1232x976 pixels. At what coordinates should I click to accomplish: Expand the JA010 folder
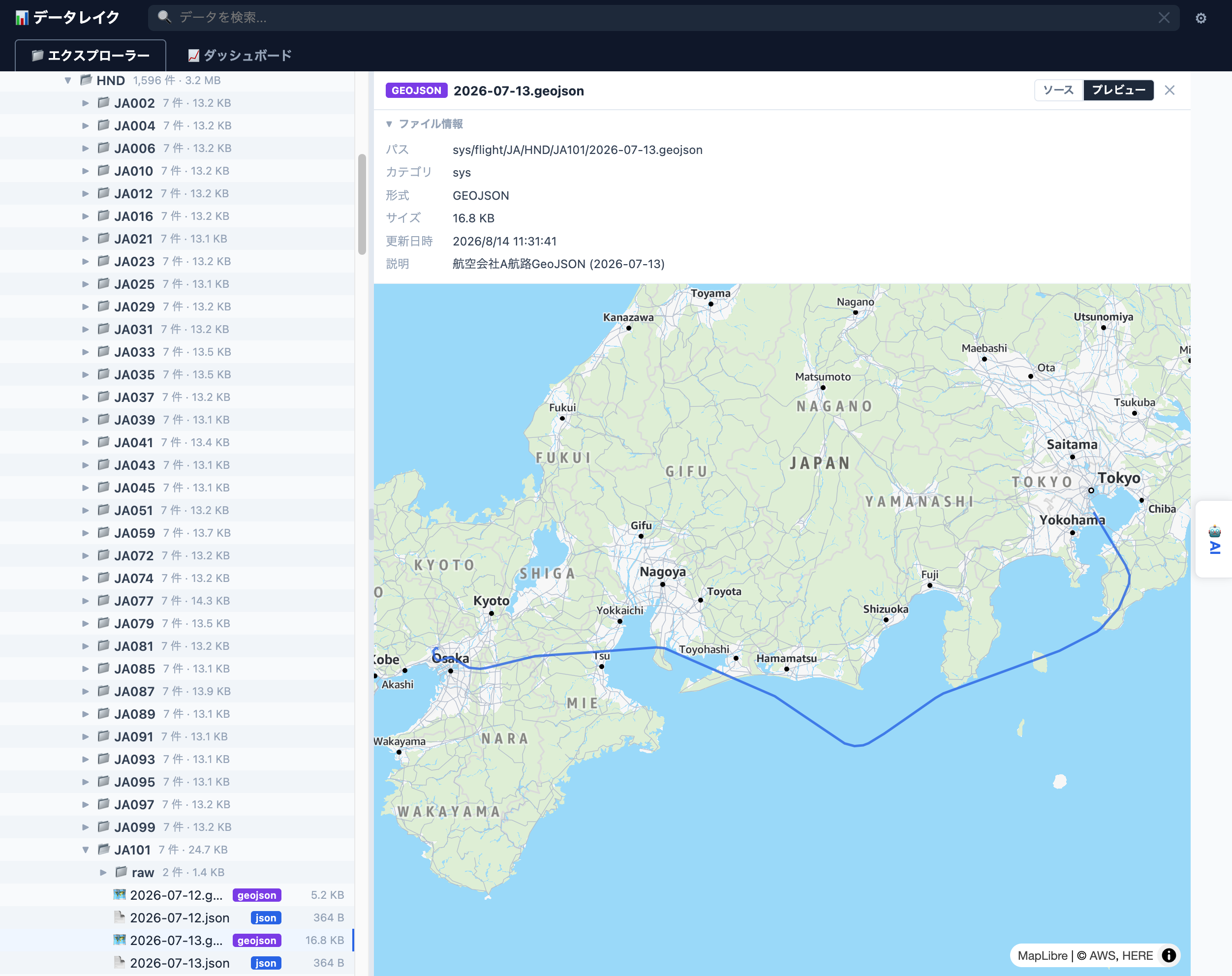pyautogui.click(x=85, y=171)
